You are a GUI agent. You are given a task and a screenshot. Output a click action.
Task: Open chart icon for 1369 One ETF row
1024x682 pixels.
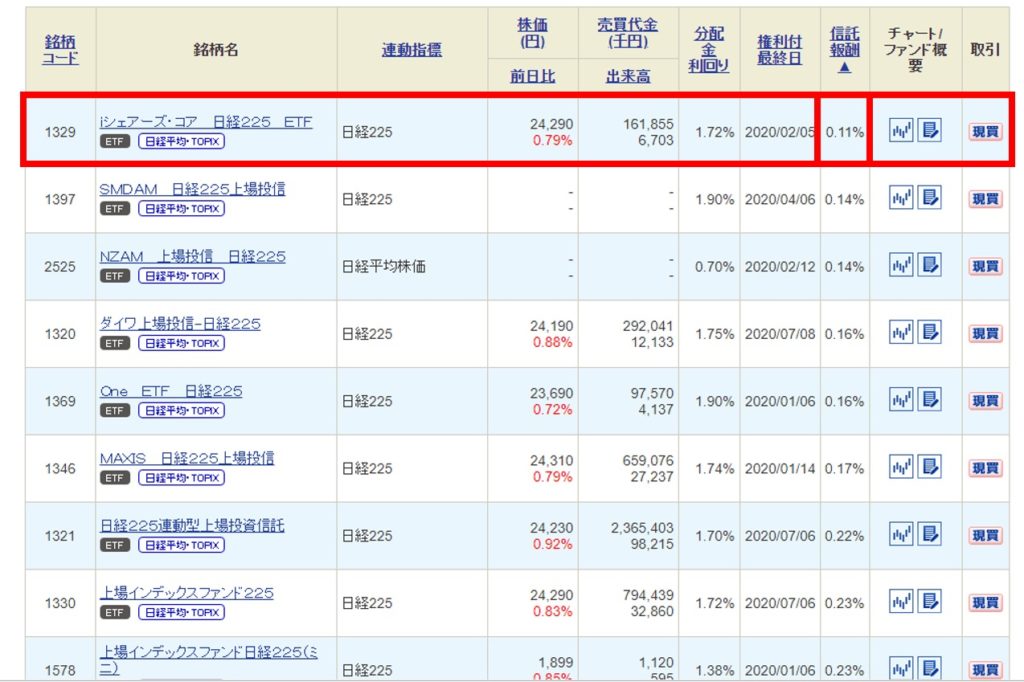(x=901, y=399)
